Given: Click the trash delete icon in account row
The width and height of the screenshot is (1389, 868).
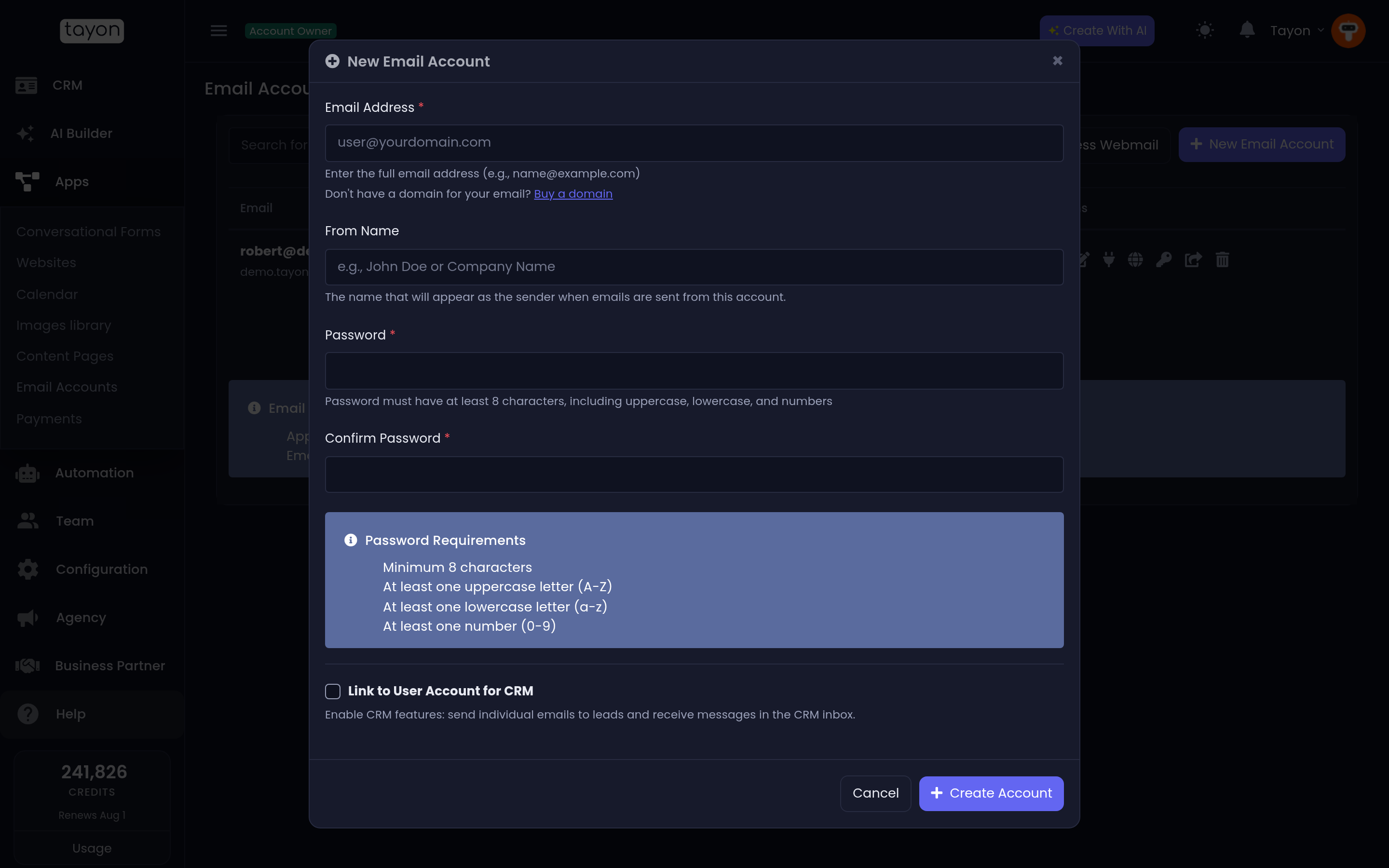Looking at the screenshot, I should pos(1222,259).
